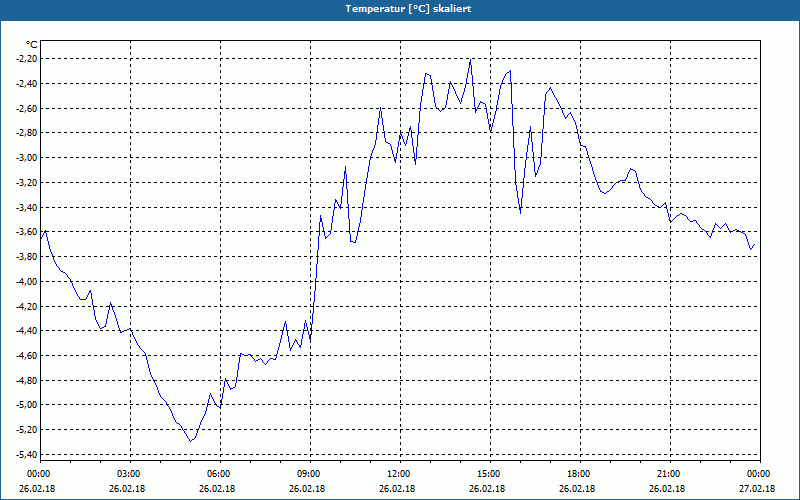Select the 26.02.18 date under 21:00
This screenshot has width=800, height=500.
point(667,489)
